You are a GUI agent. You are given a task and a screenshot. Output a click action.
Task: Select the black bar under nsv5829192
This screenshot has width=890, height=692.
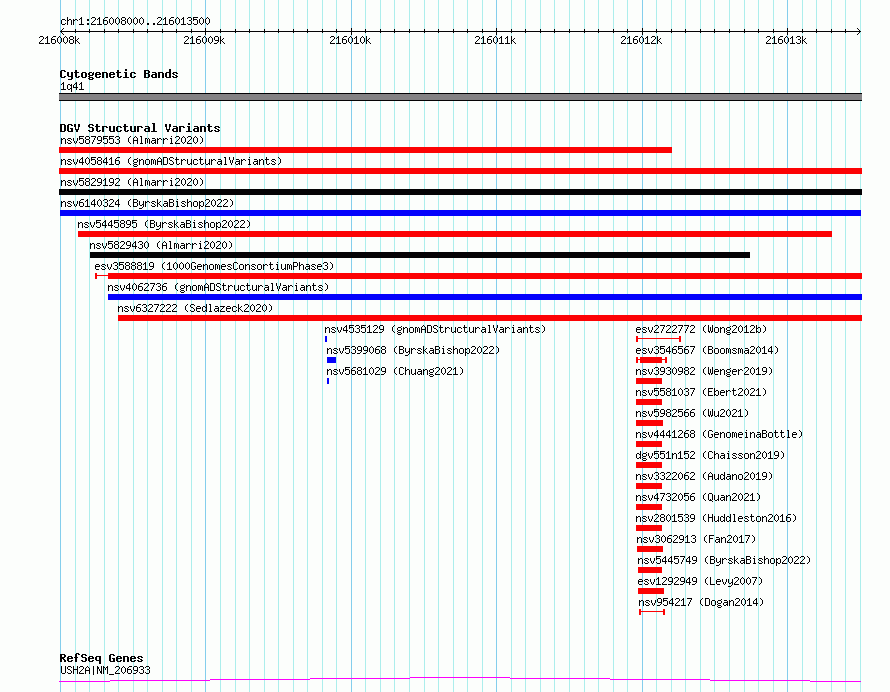tap(460, 192)
